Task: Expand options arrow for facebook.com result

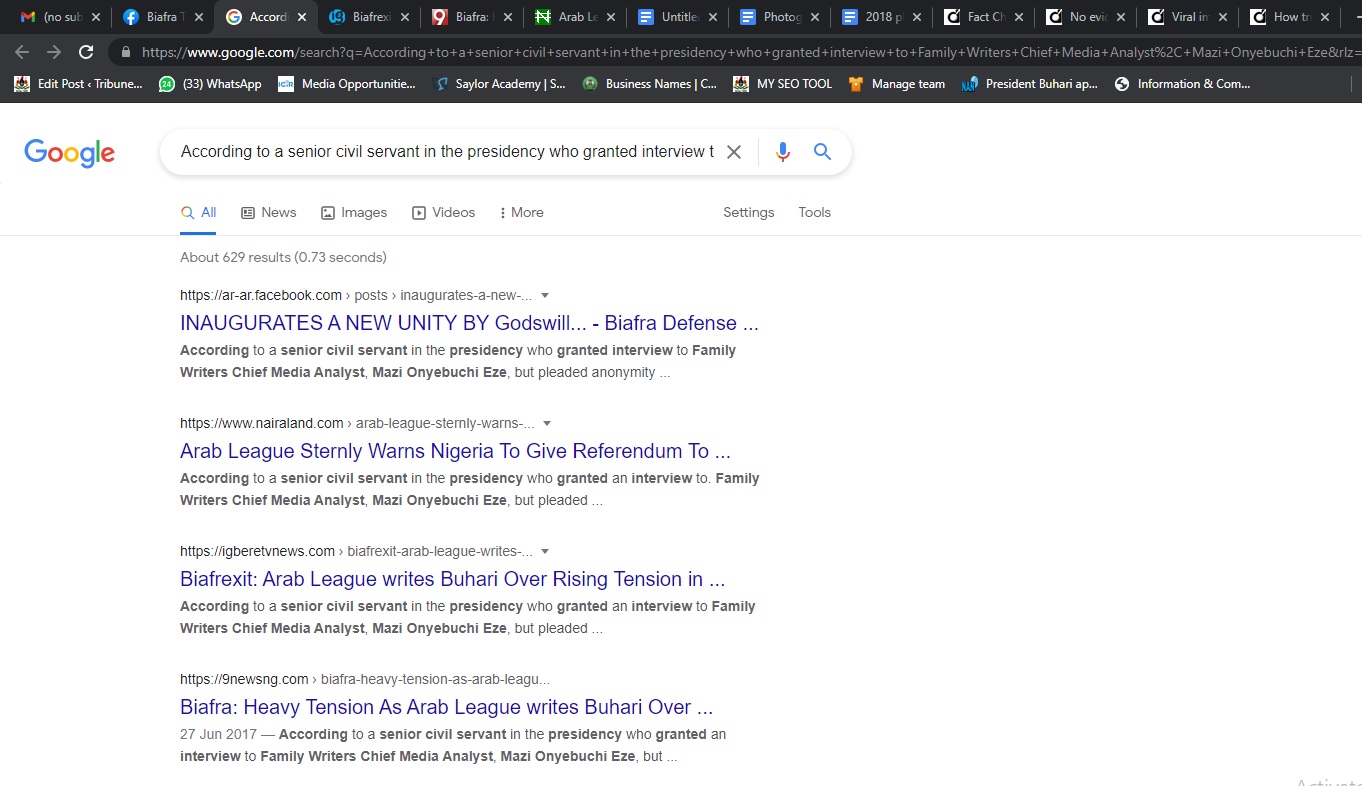Action: 545,296
